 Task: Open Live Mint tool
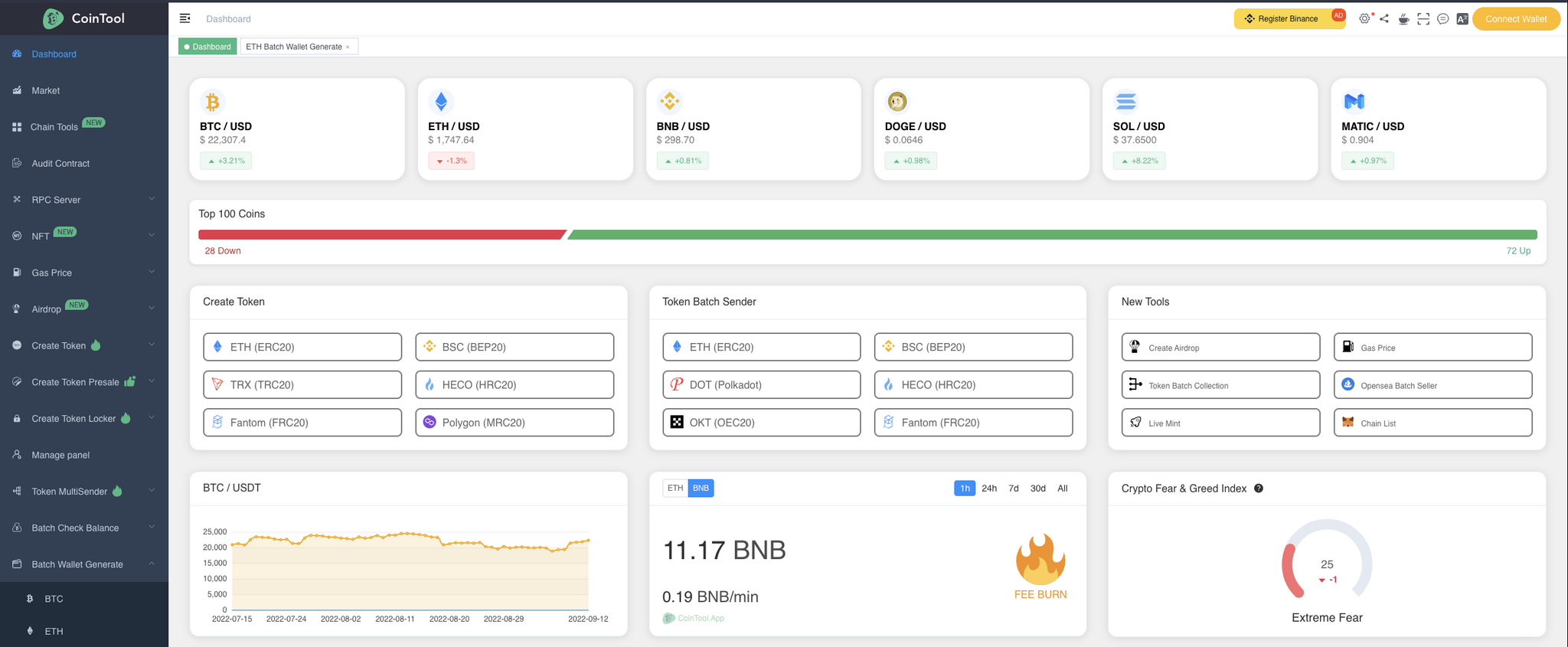1220,423
